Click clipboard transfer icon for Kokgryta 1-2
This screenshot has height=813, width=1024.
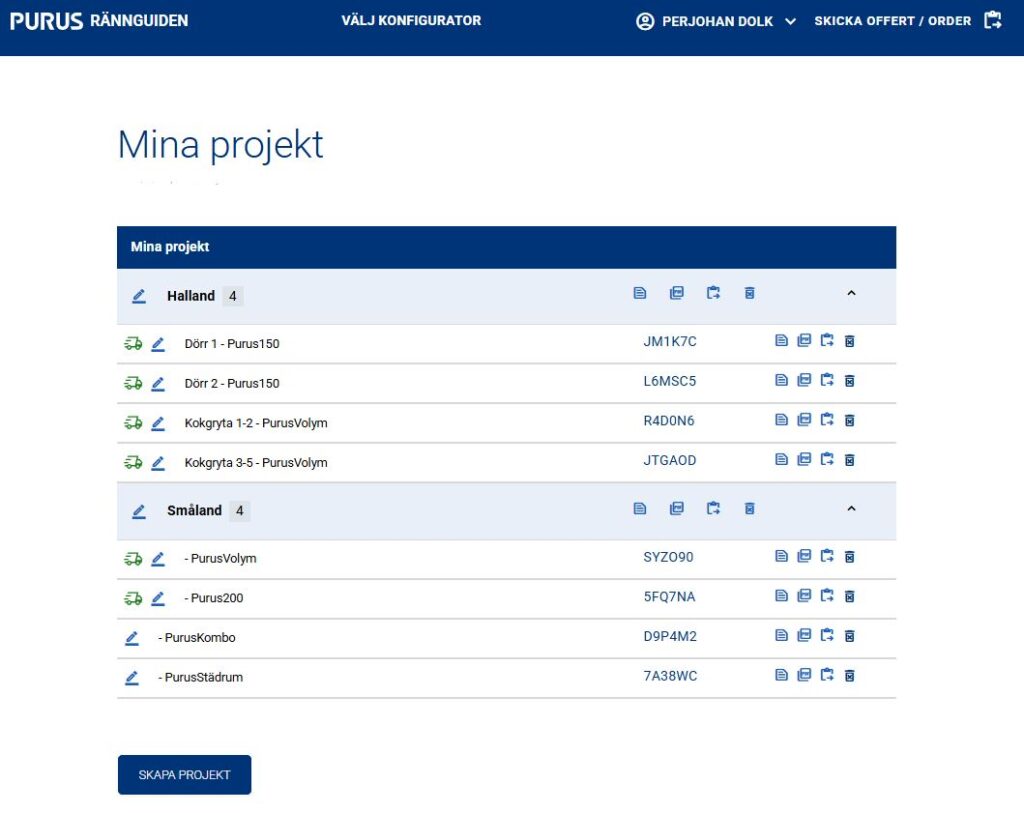coord(827,421)
